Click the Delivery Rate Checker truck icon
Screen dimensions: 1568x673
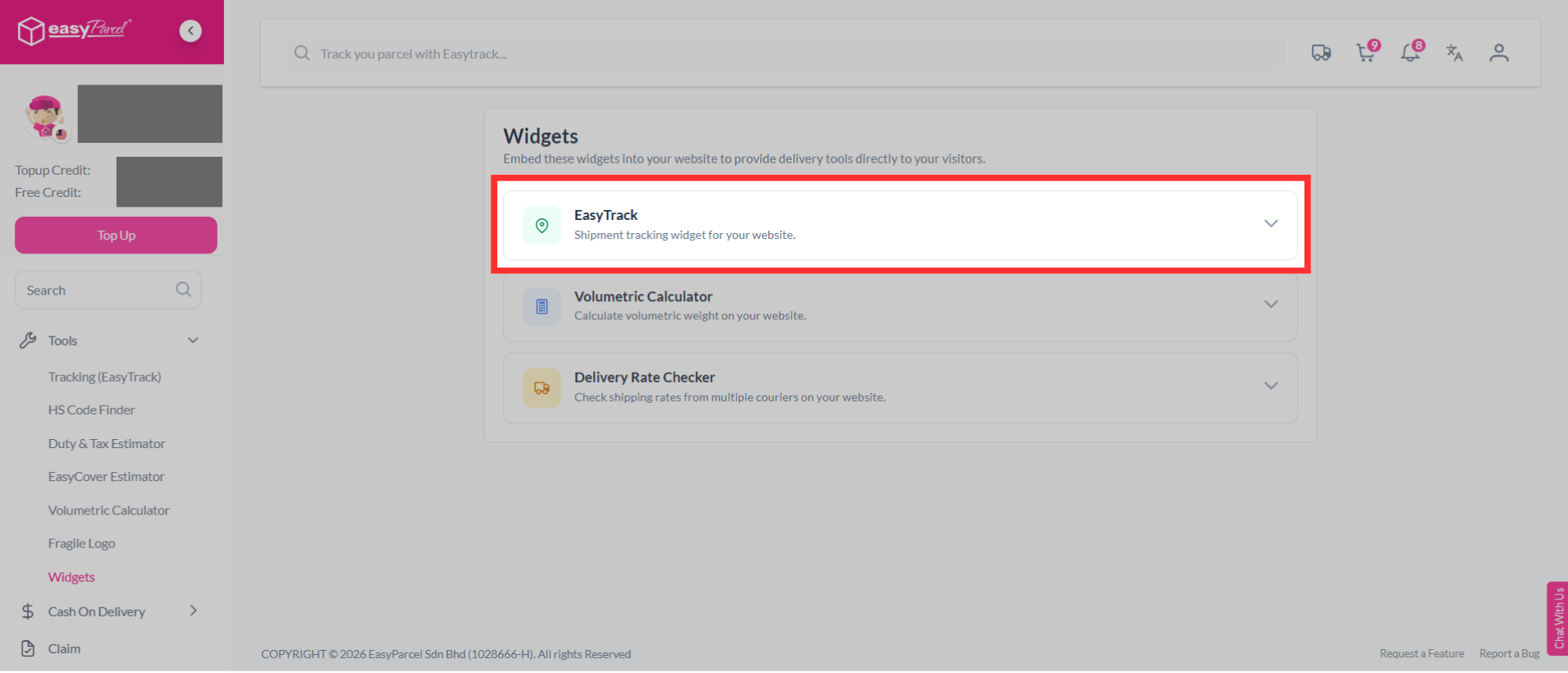click(x=542, y=388)
